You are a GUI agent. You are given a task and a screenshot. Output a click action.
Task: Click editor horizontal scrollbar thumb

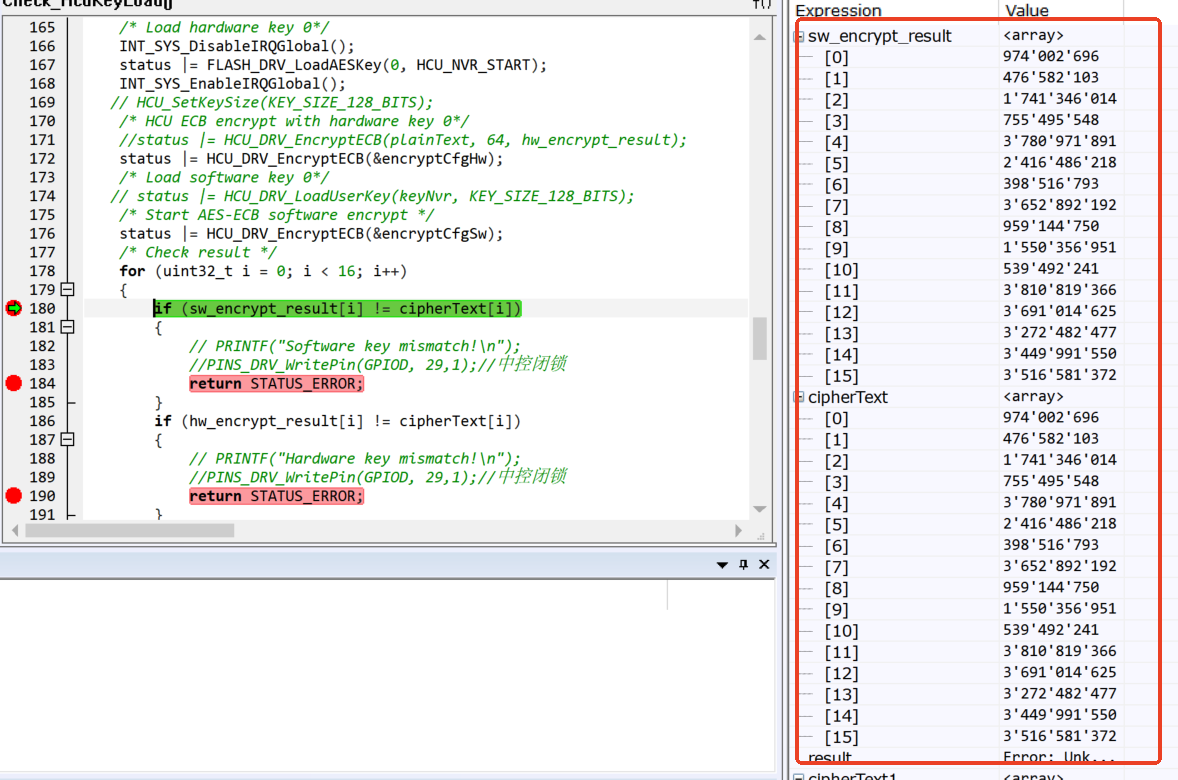[130, 531]
